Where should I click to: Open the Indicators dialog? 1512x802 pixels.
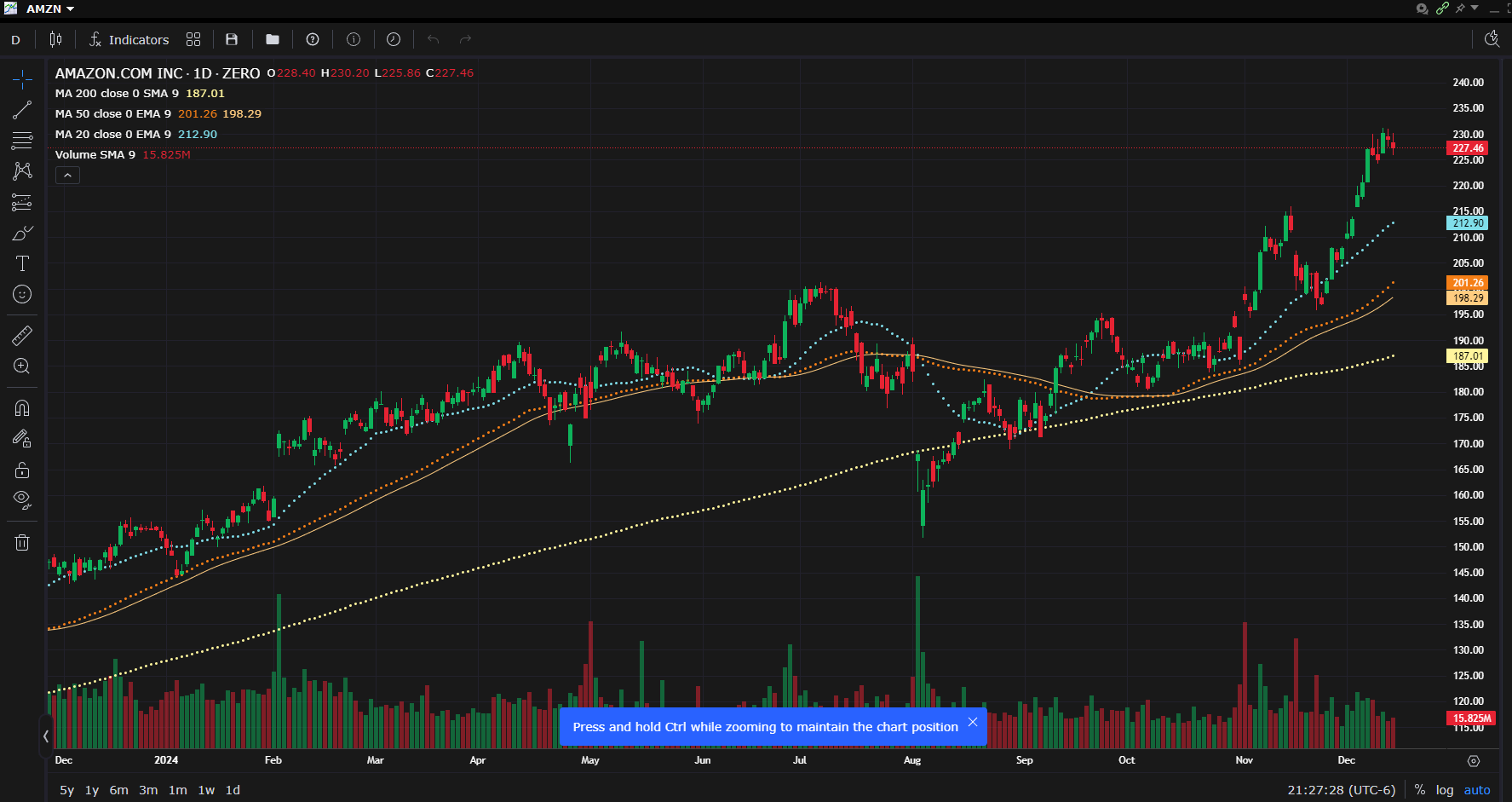pos(129,39)
